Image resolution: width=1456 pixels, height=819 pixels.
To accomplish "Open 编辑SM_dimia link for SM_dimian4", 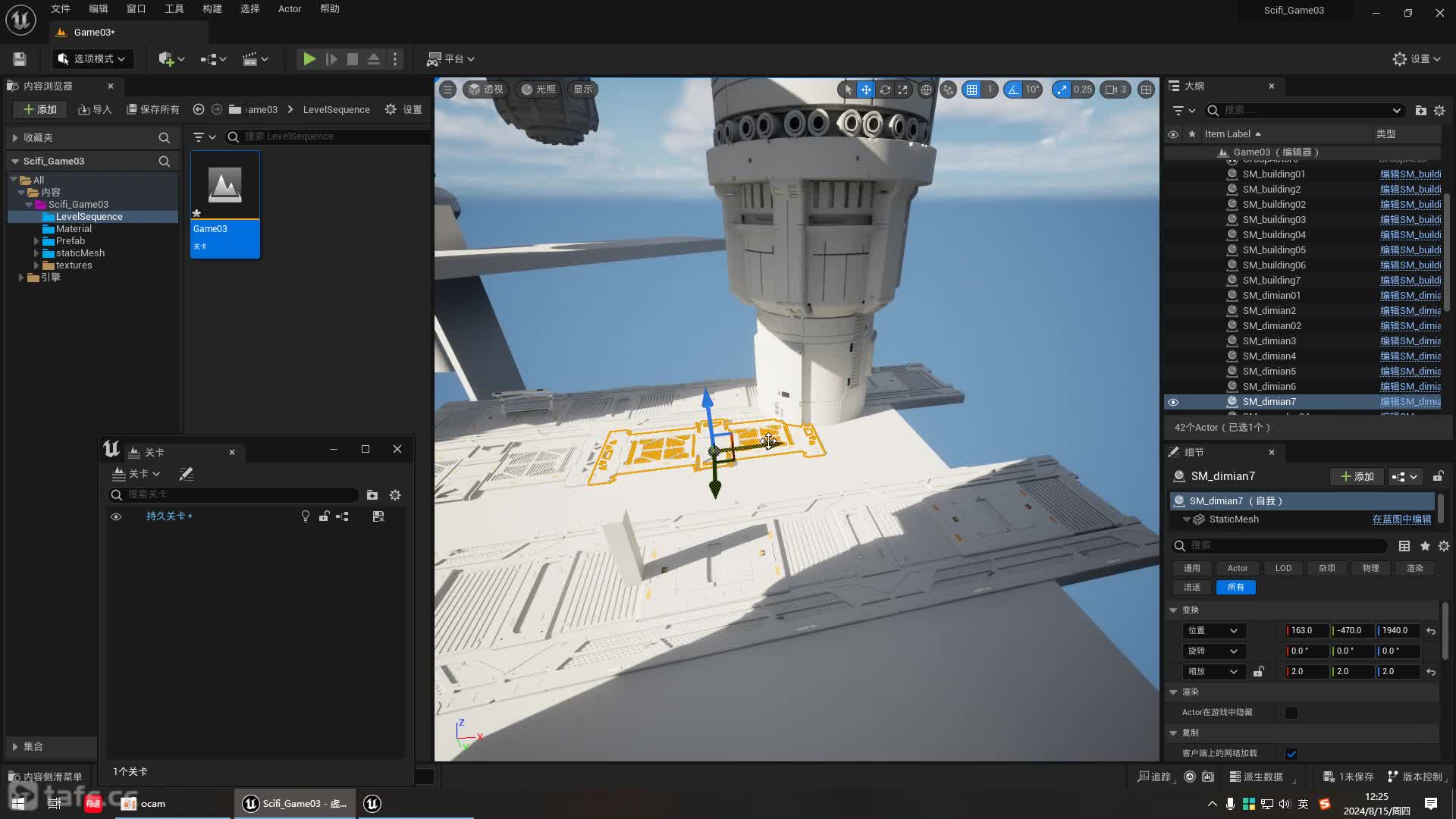I will click(1410, 356).
